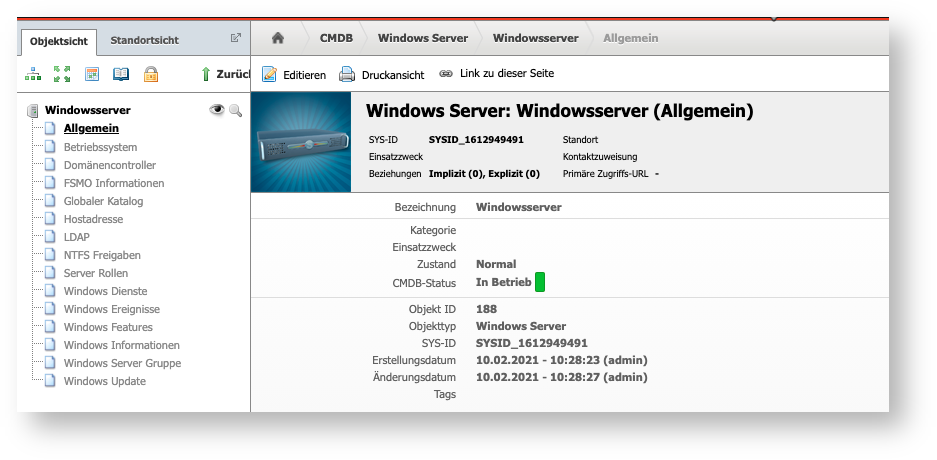This screenshot has height=460, width=937.
Task: Click the page title Windows Server: Windowsserver (Allgemein)
Action: tap(560, 111)
